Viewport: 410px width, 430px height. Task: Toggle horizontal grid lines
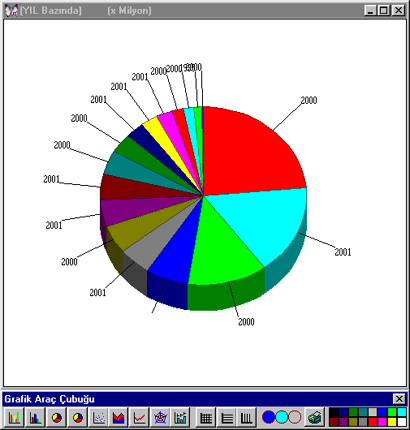[x=226, y=417]
